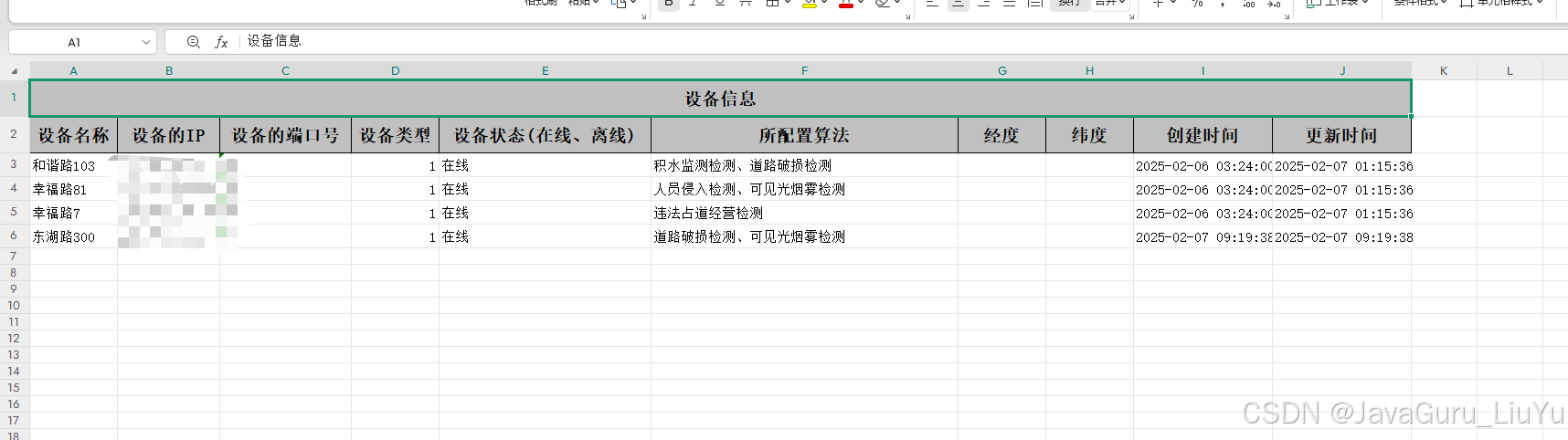Click the 所配置算法 header cell
Viewport: 1568px width, 440px height.
point(804,135)
